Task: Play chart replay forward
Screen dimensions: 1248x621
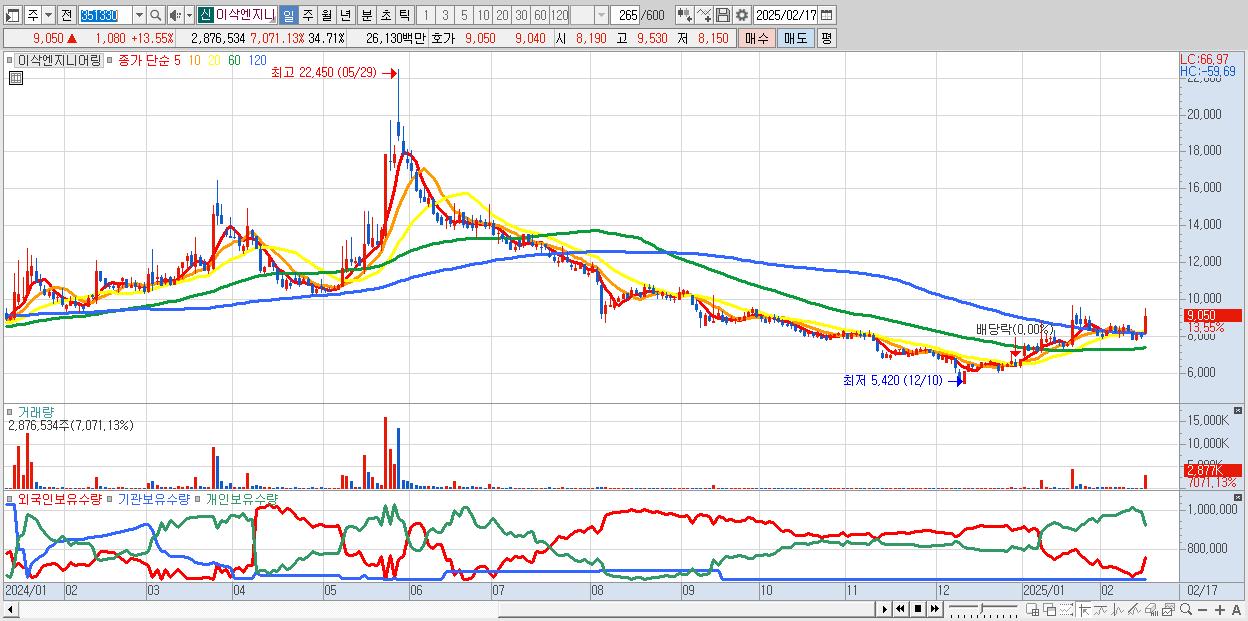Action: [x=885, y=609]
